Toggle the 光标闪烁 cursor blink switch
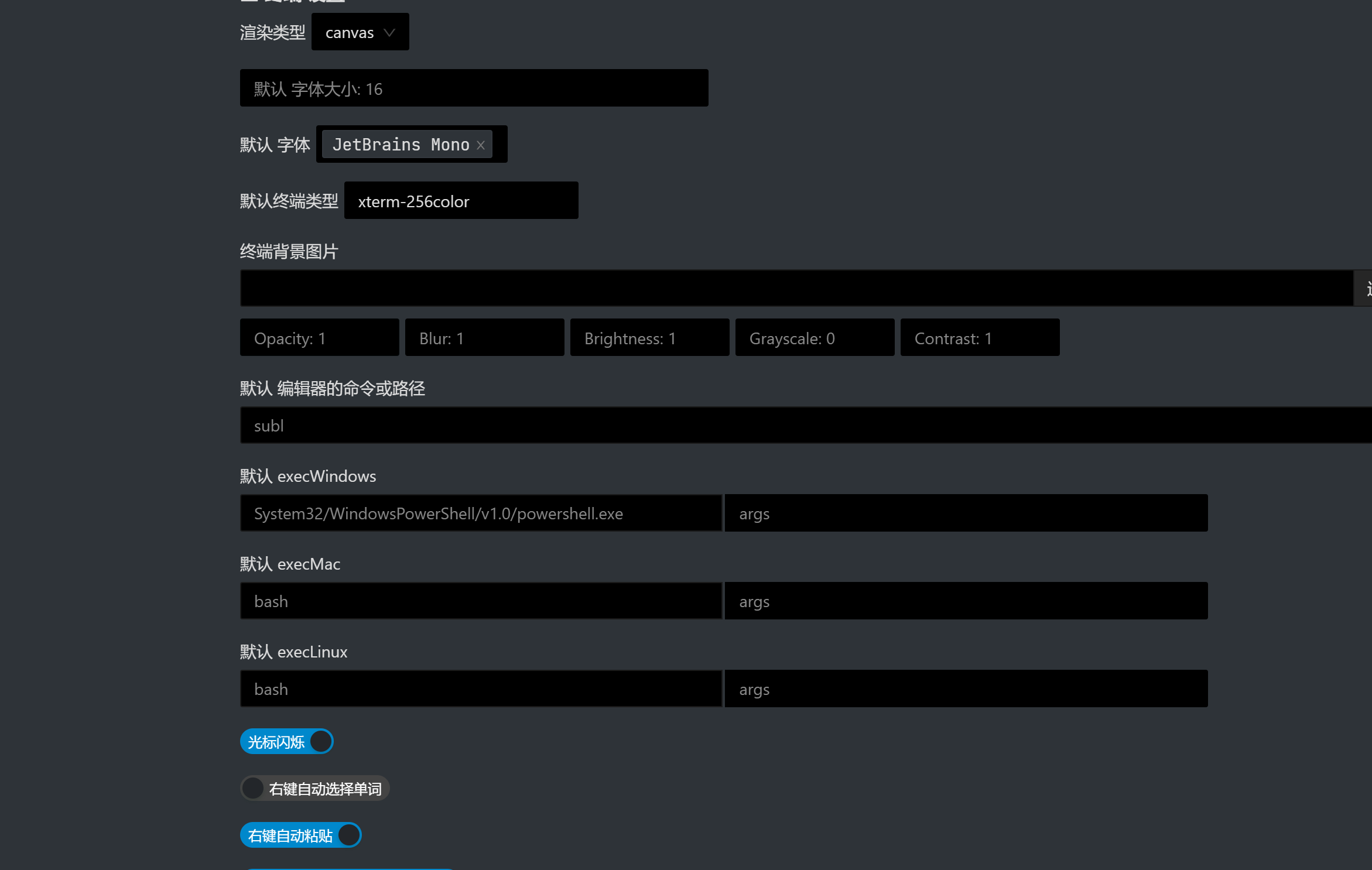 point(287,742)
